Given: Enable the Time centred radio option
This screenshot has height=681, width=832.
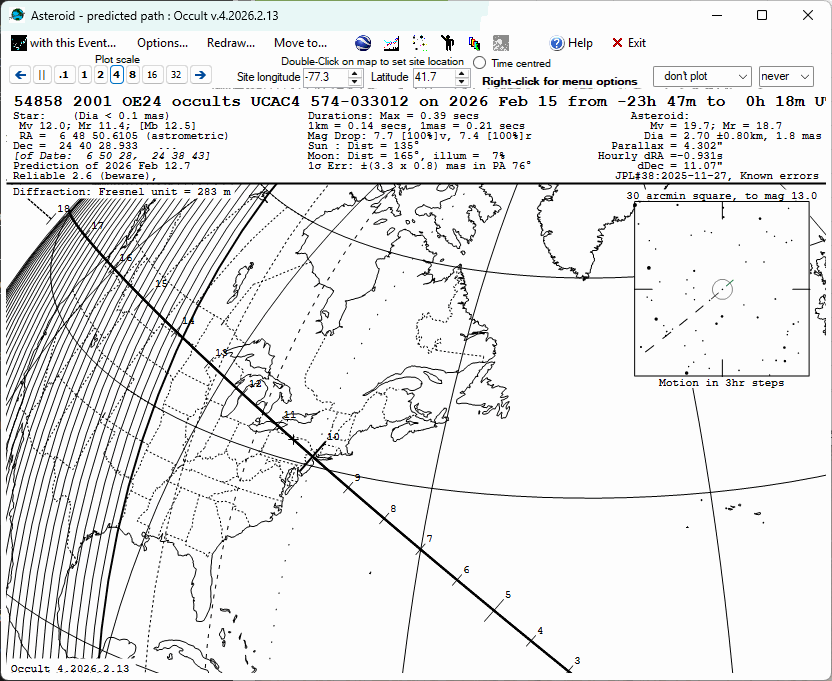Looking at the screenshot, I should pos(480,63).
